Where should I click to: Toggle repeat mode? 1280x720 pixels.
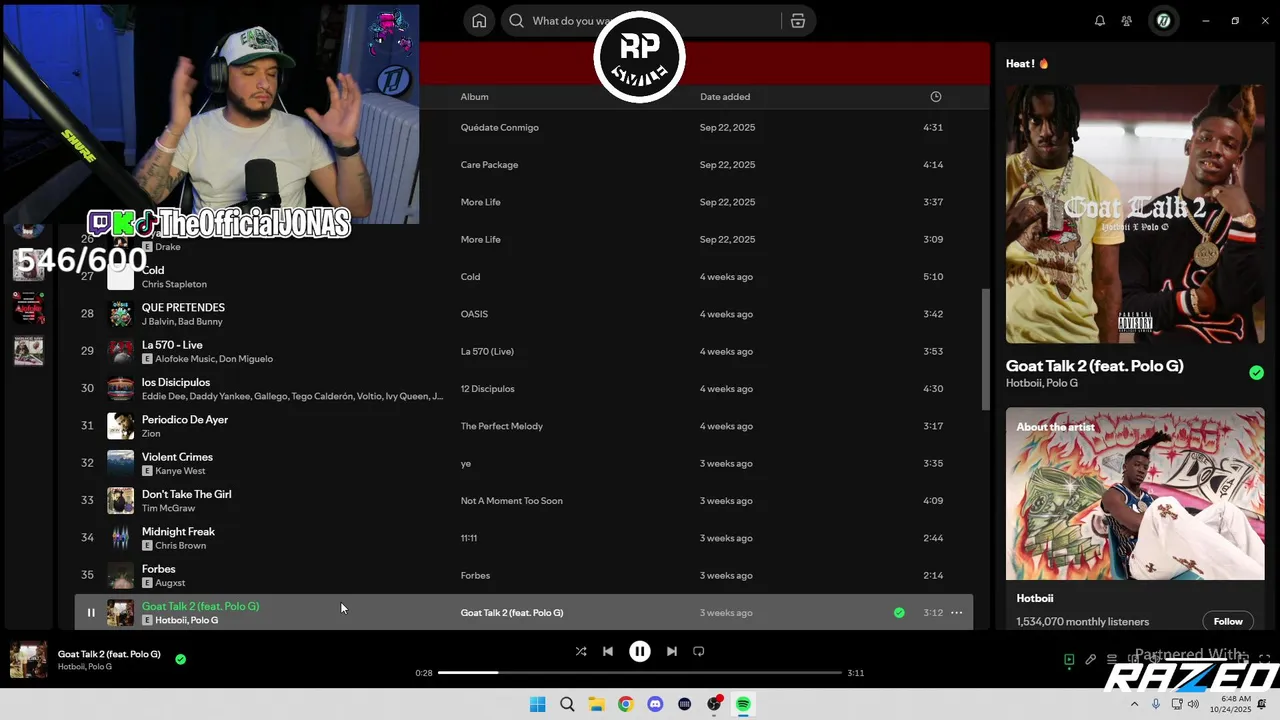tap(699, 651)
